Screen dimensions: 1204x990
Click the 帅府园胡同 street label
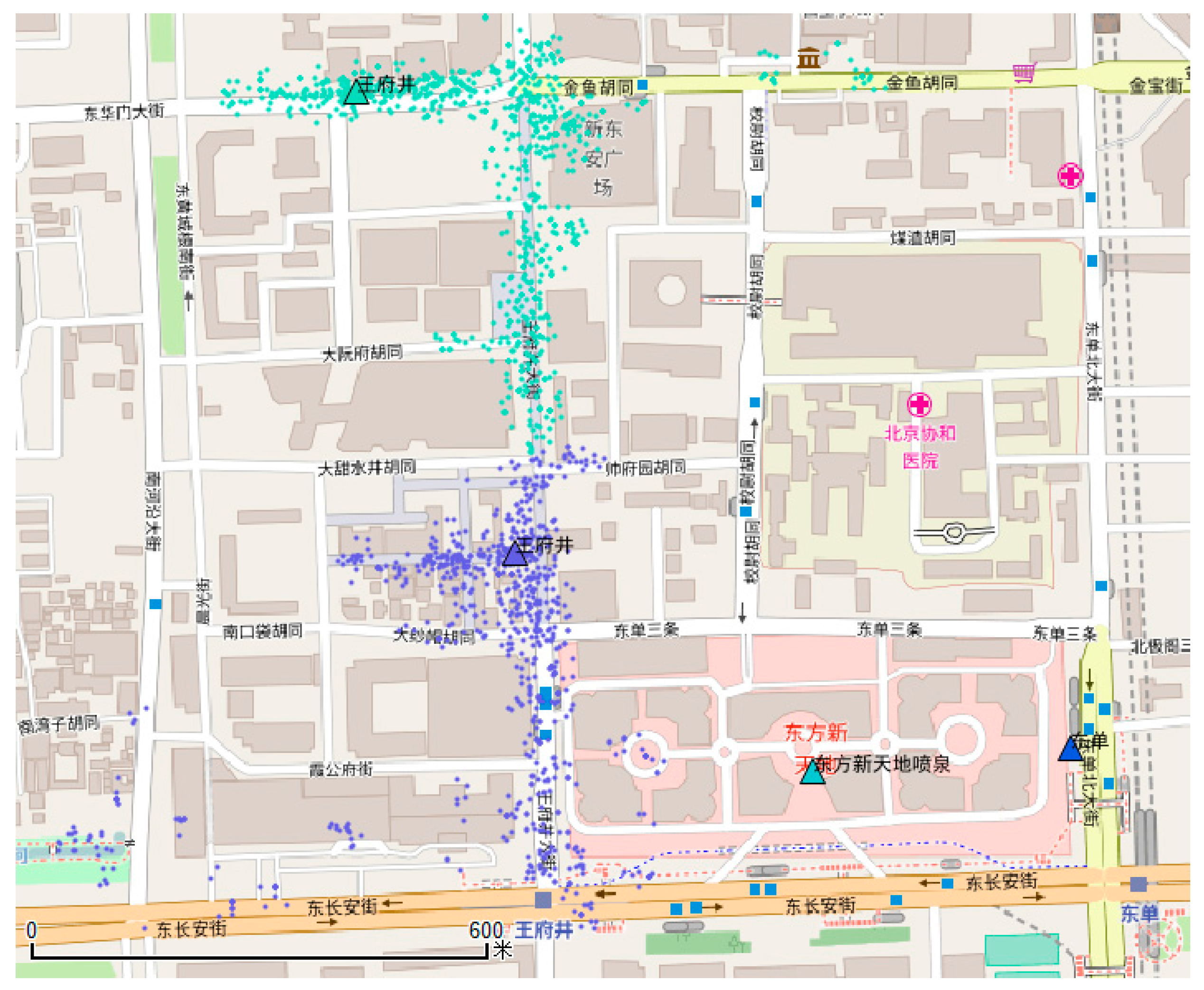click(x=645, y=468)
